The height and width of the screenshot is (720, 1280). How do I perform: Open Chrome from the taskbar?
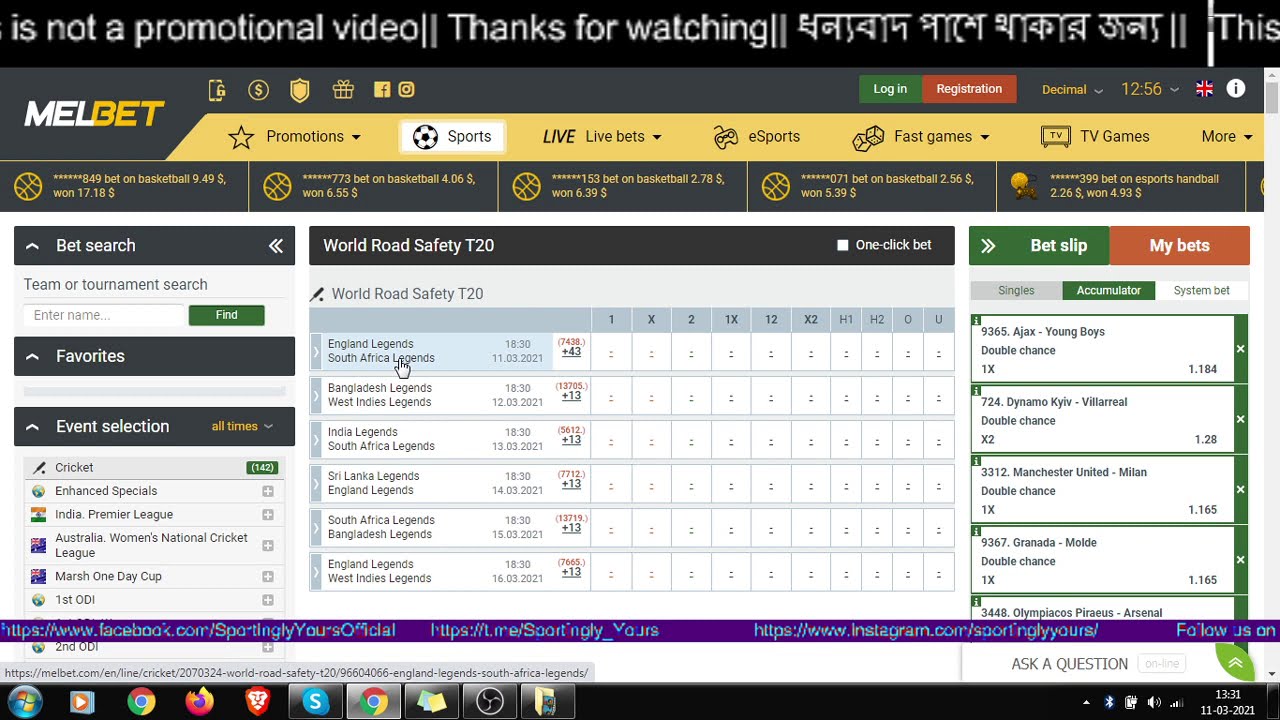tap(141, 702)
